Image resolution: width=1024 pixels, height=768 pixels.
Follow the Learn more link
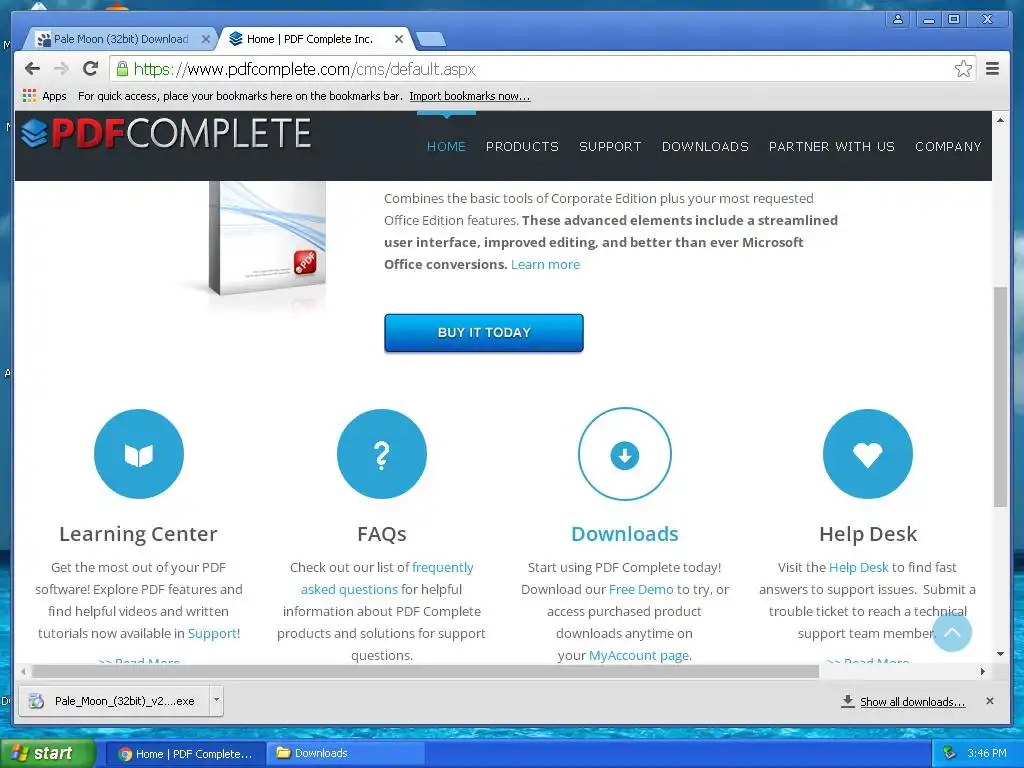pyautogui.click(x=545, y=264)
